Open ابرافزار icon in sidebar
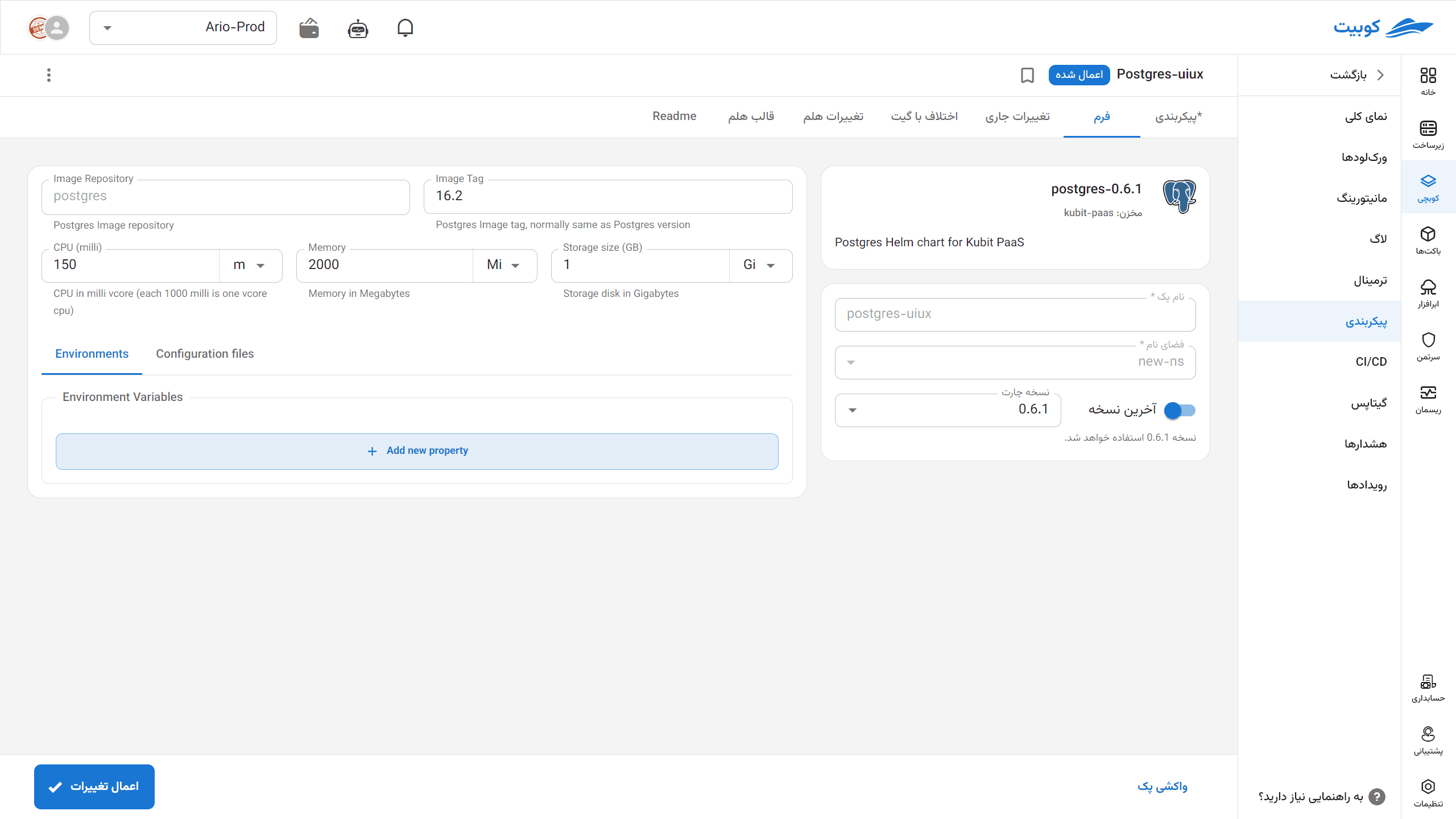Screen dimensions: 1456x819 point(1428,293)
